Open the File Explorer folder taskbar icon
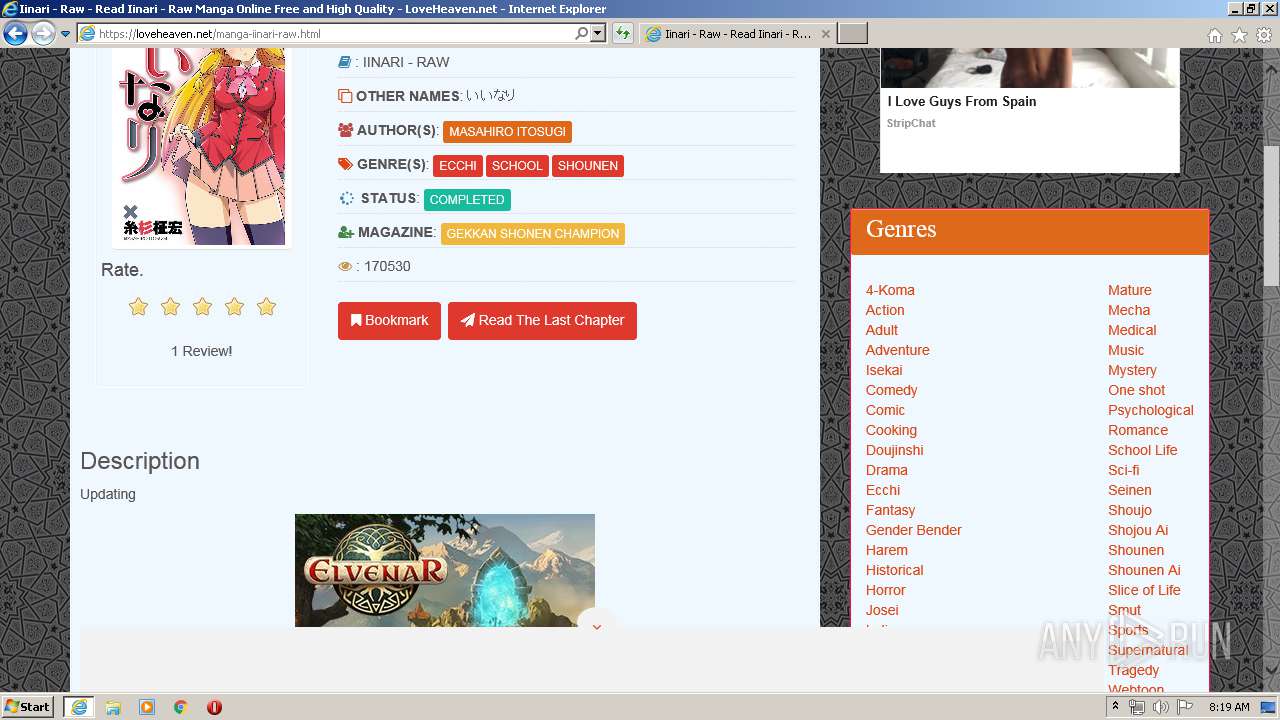The height and width of the screenshot is (720, 1280). pyautogui.click(x=113, y=707)
